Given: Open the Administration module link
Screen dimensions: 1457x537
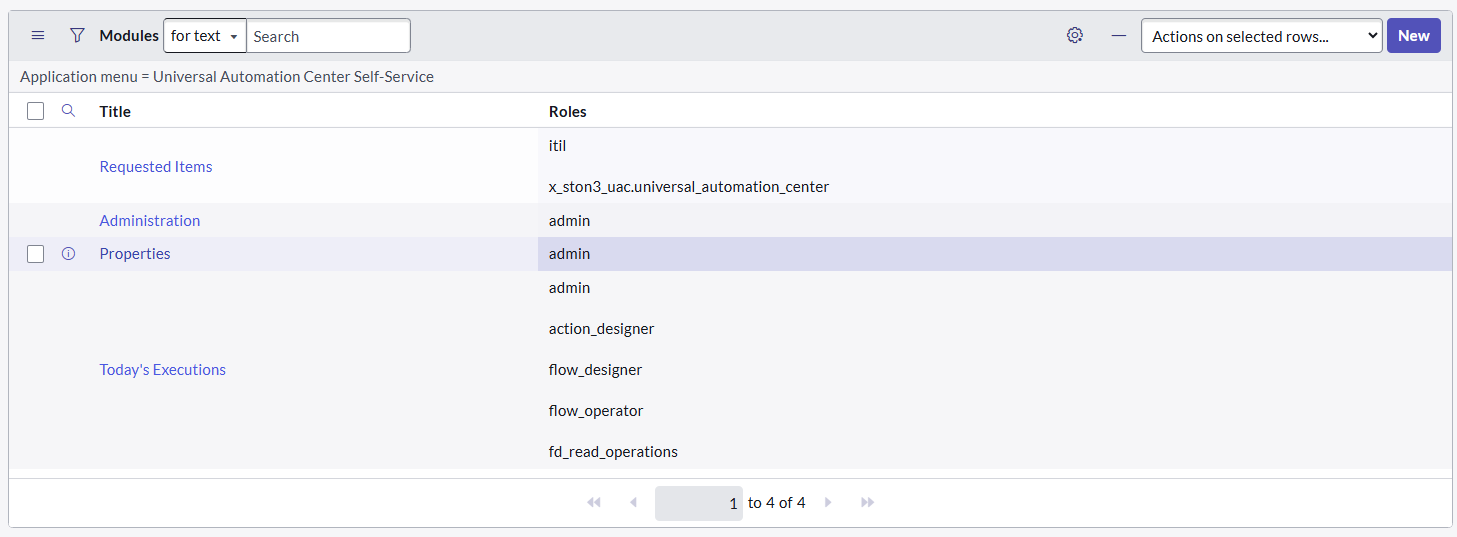Looking at the screenshot, I should (150, 221).
